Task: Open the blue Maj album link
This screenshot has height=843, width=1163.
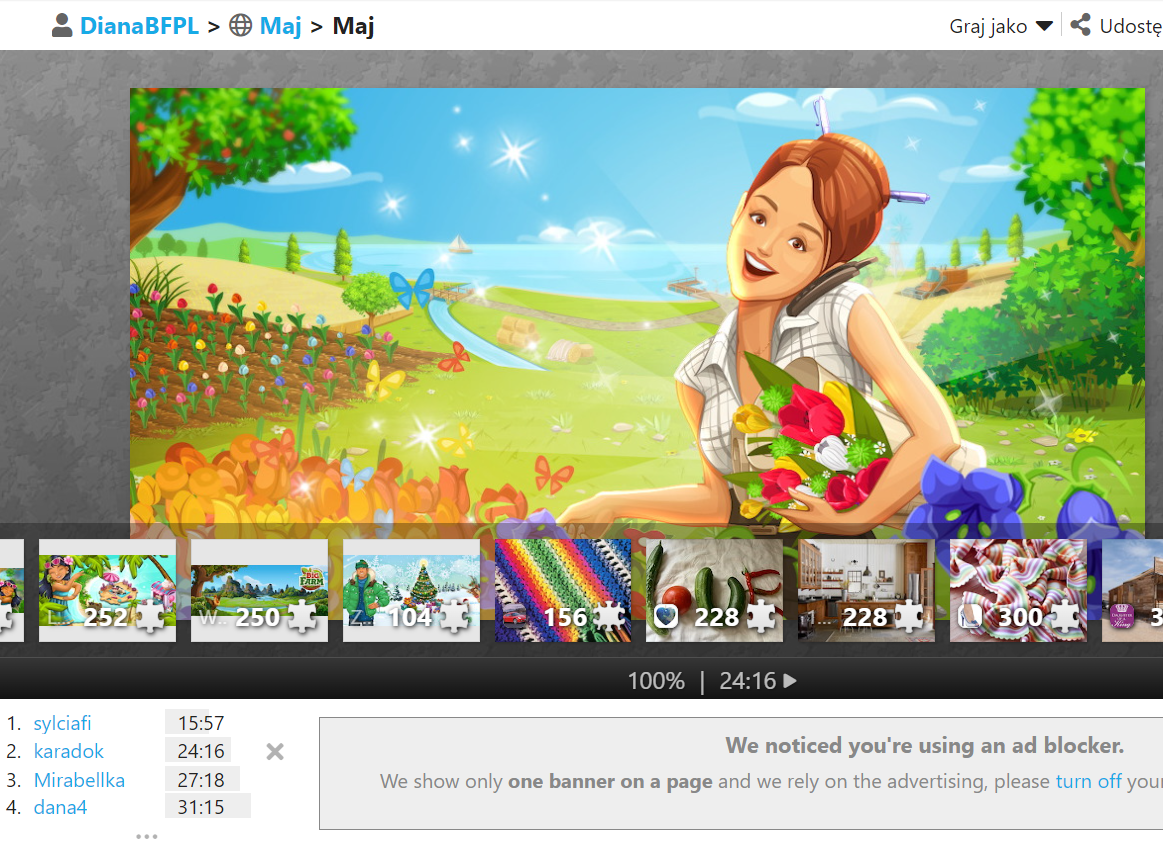Action: 280,26
